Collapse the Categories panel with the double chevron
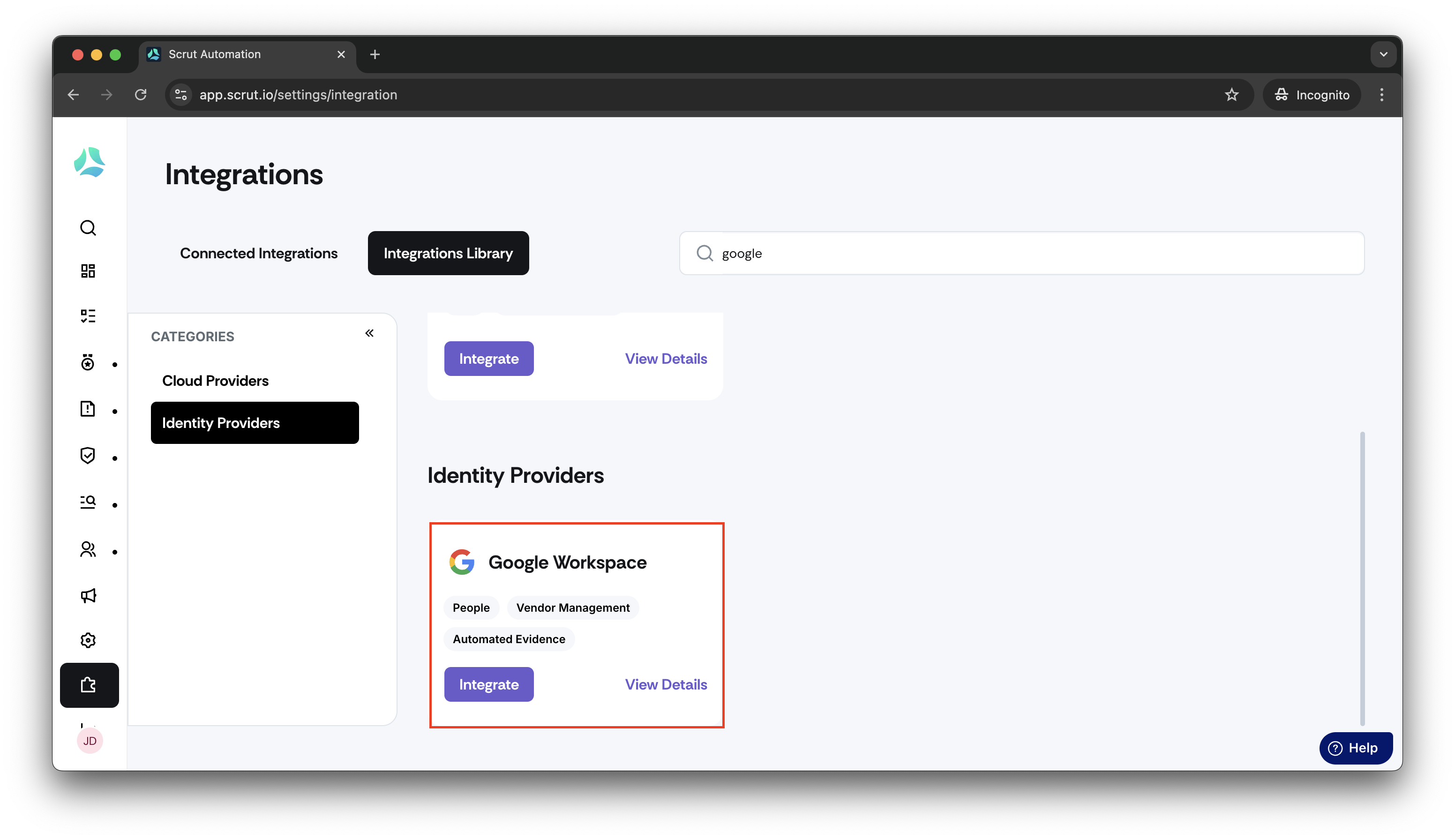The width and height of the screenshot is (1455, 840). (369, 333)
